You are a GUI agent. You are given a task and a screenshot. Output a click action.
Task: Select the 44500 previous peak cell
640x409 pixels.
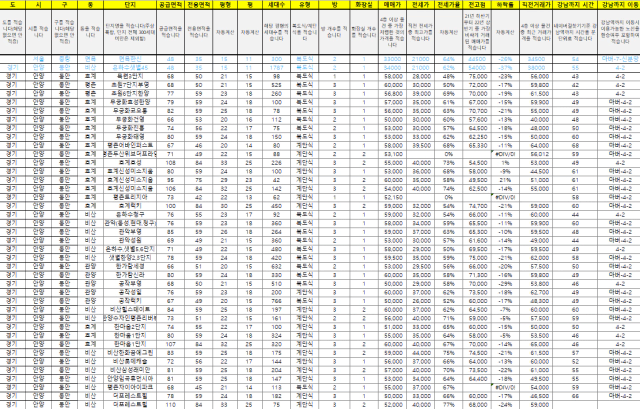coord(477,59)
